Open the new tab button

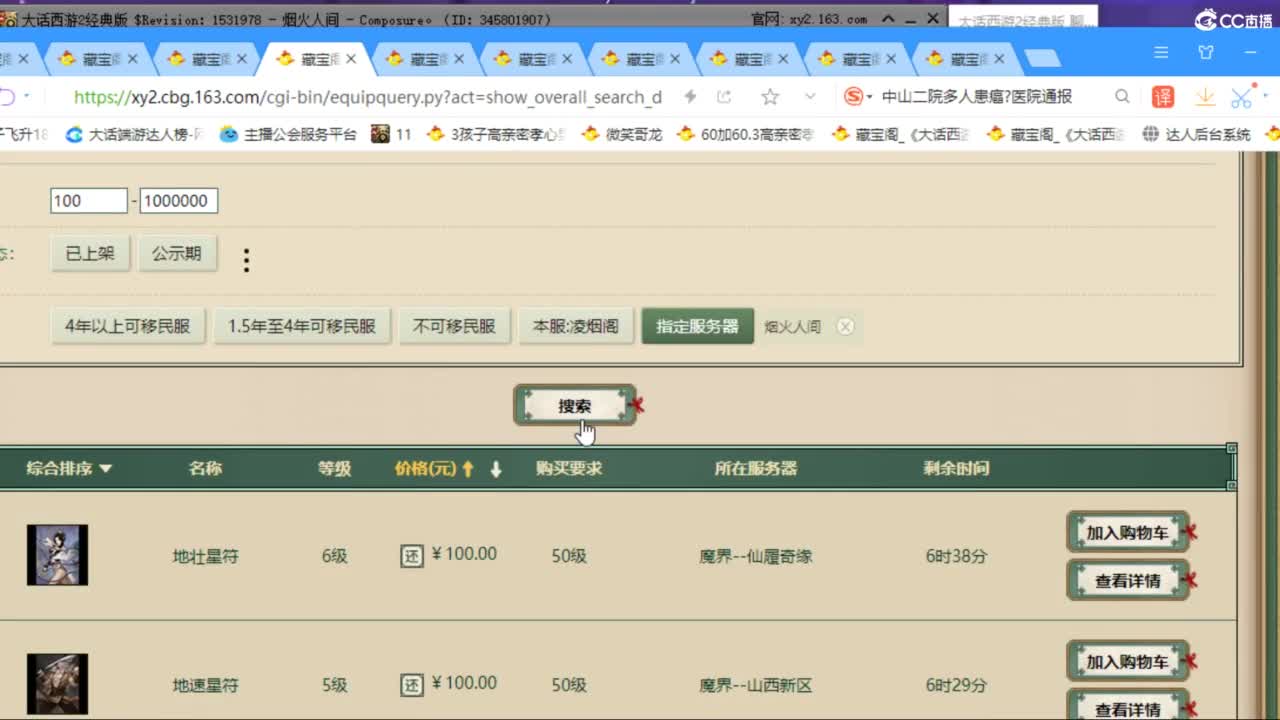[1042, 59]
